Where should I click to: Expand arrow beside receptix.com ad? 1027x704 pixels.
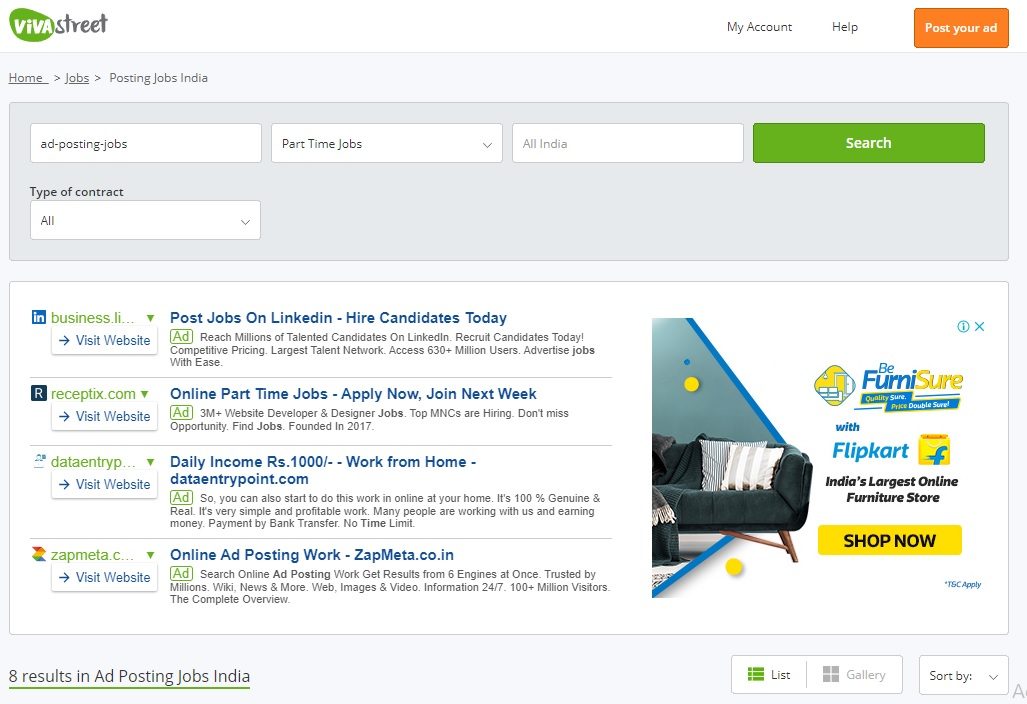(144, 394)
